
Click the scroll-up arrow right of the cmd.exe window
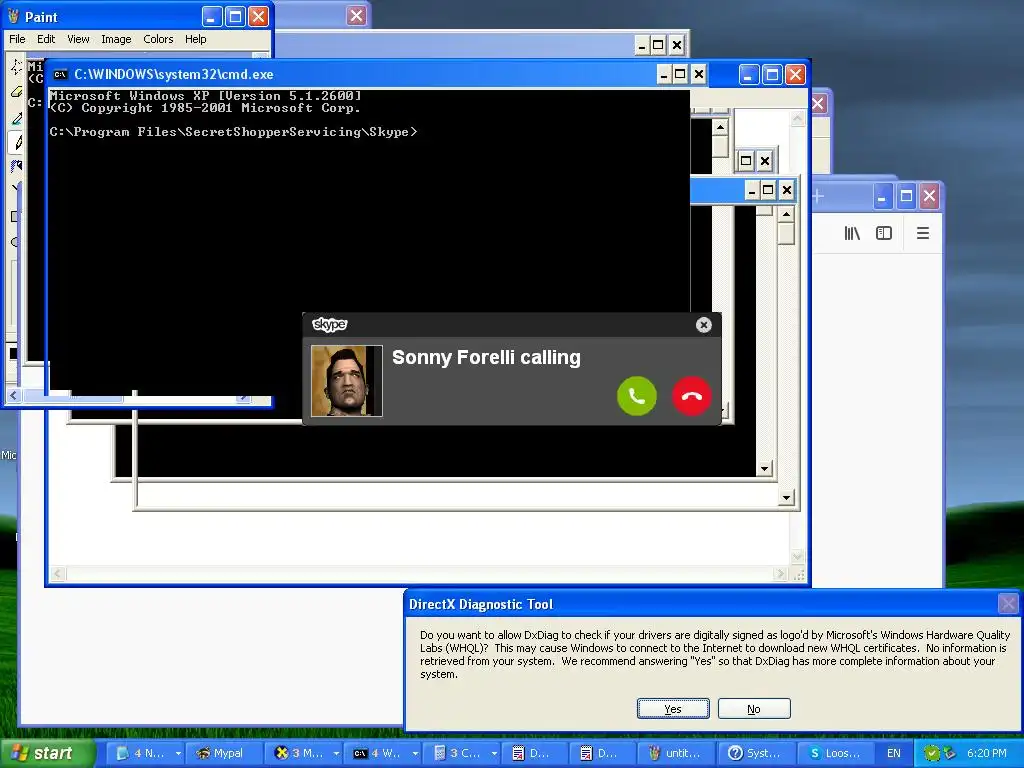click(720, 127)
